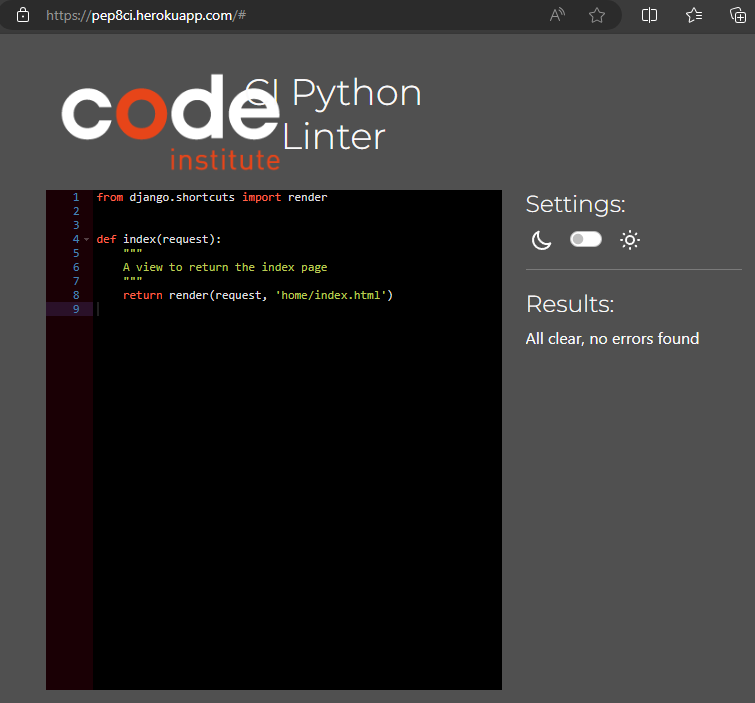755x703 pixels.
Task: Click 'django.shortcuts' in the import line
Action: tap(182, 197)
